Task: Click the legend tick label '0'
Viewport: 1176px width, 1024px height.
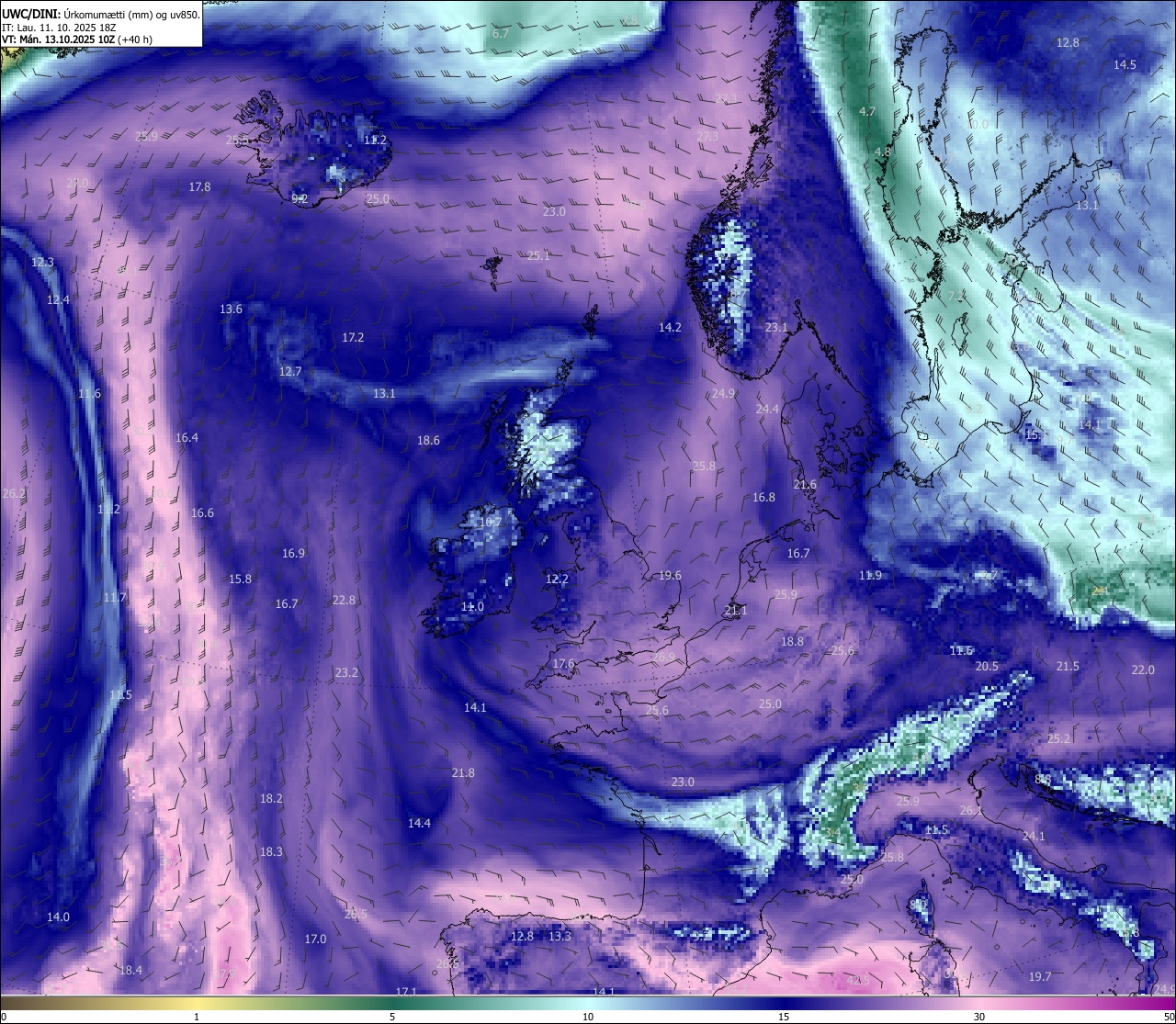Action: coord(4,1017)
